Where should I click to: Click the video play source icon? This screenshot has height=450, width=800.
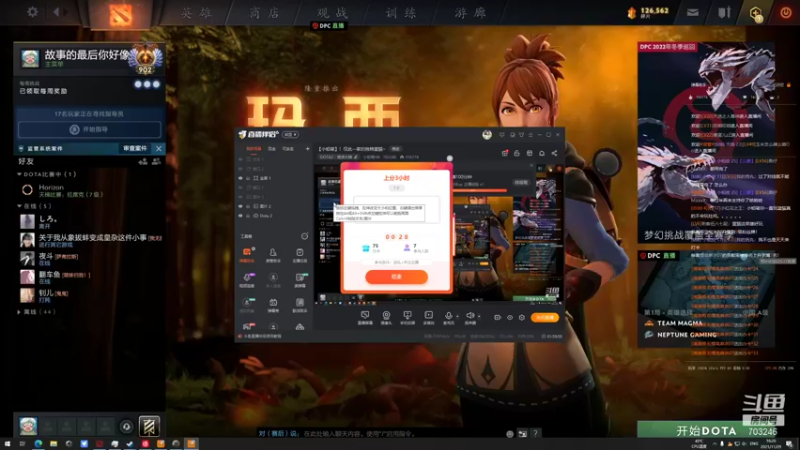click(429, 317)
